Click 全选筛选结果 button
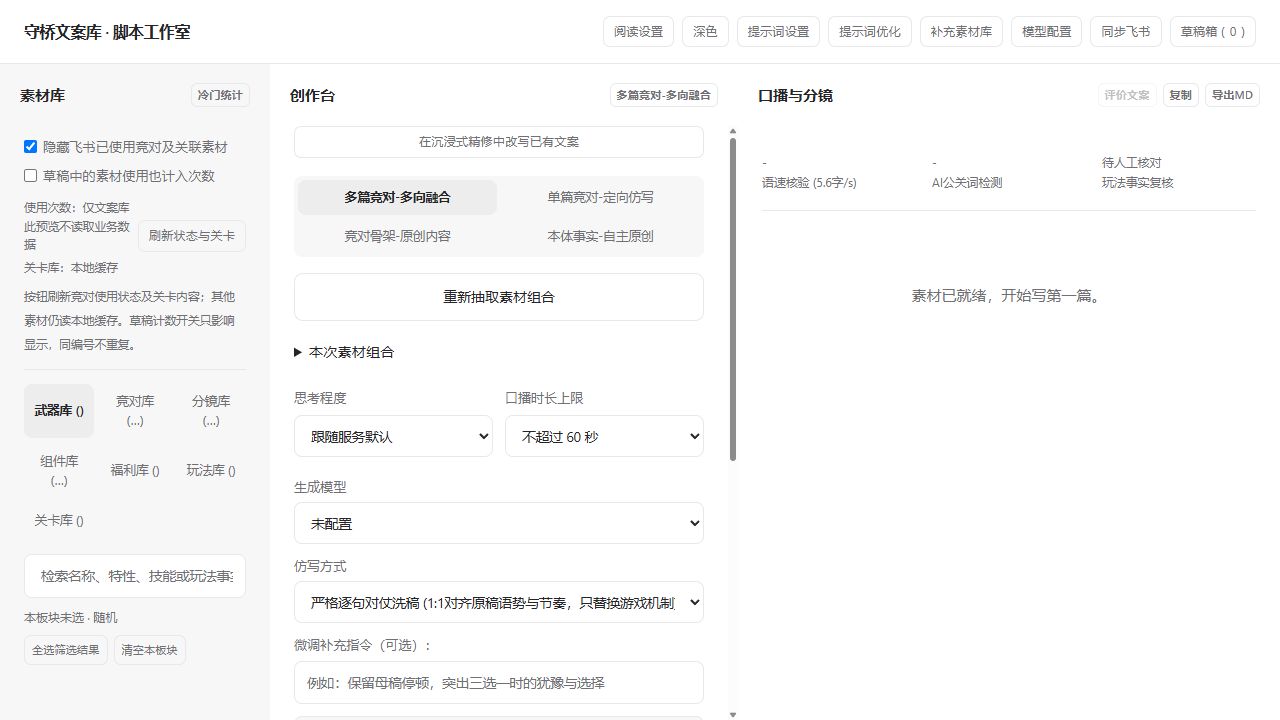The image size is (1280, 720). (66, 650)
